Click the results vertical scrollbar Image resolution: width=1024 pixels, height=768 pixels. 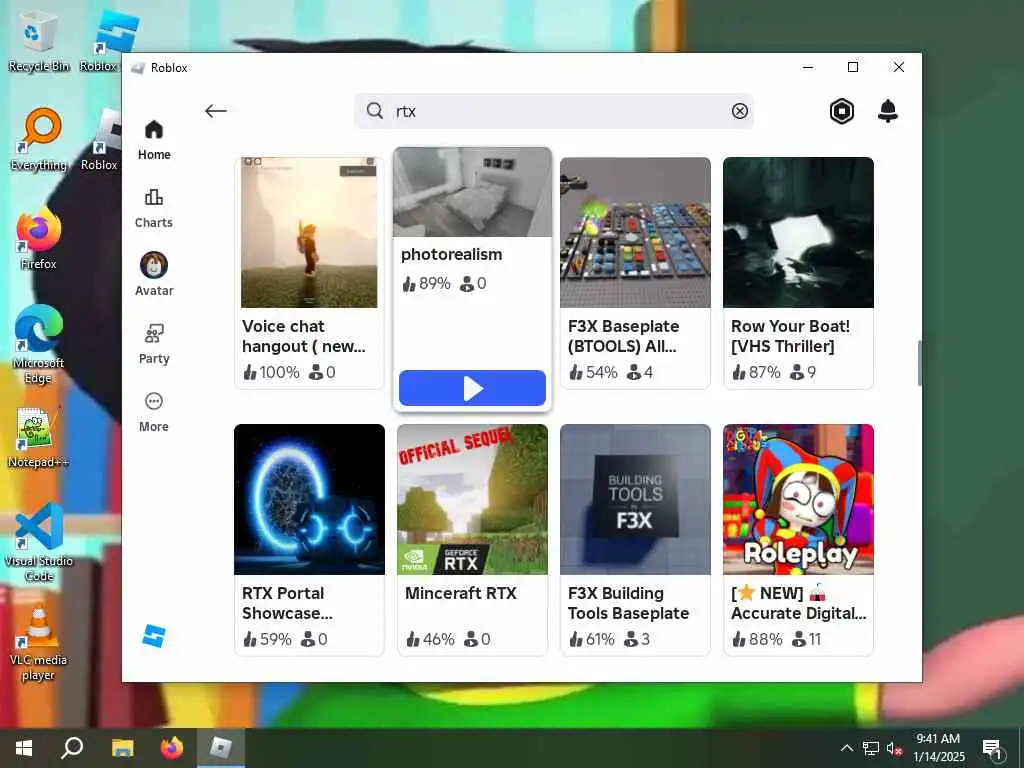coord(919,363)
